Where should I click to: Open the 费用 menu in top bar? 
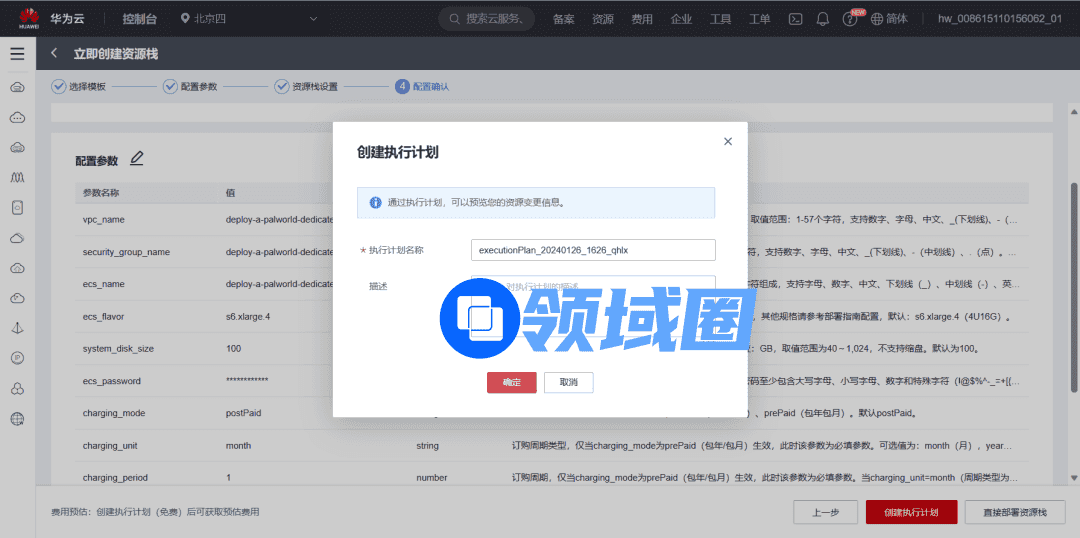[642, 19]
